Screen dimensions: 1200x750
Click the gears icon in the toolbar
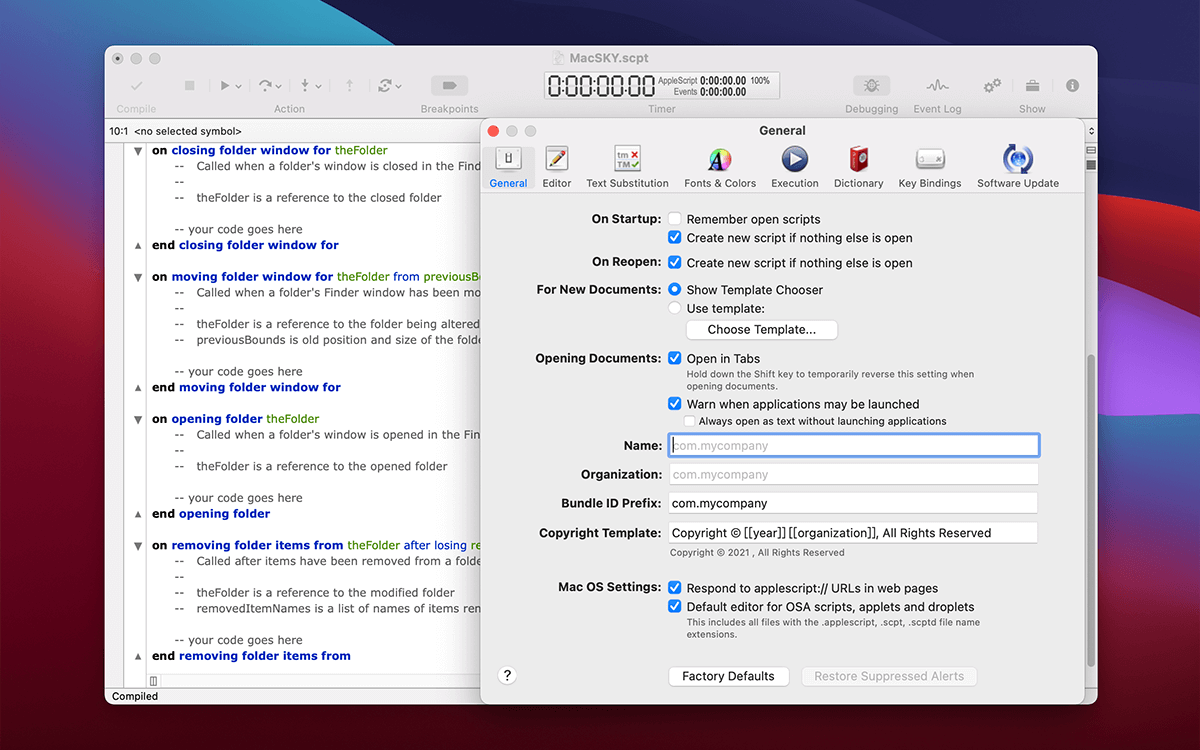(992, 86)
